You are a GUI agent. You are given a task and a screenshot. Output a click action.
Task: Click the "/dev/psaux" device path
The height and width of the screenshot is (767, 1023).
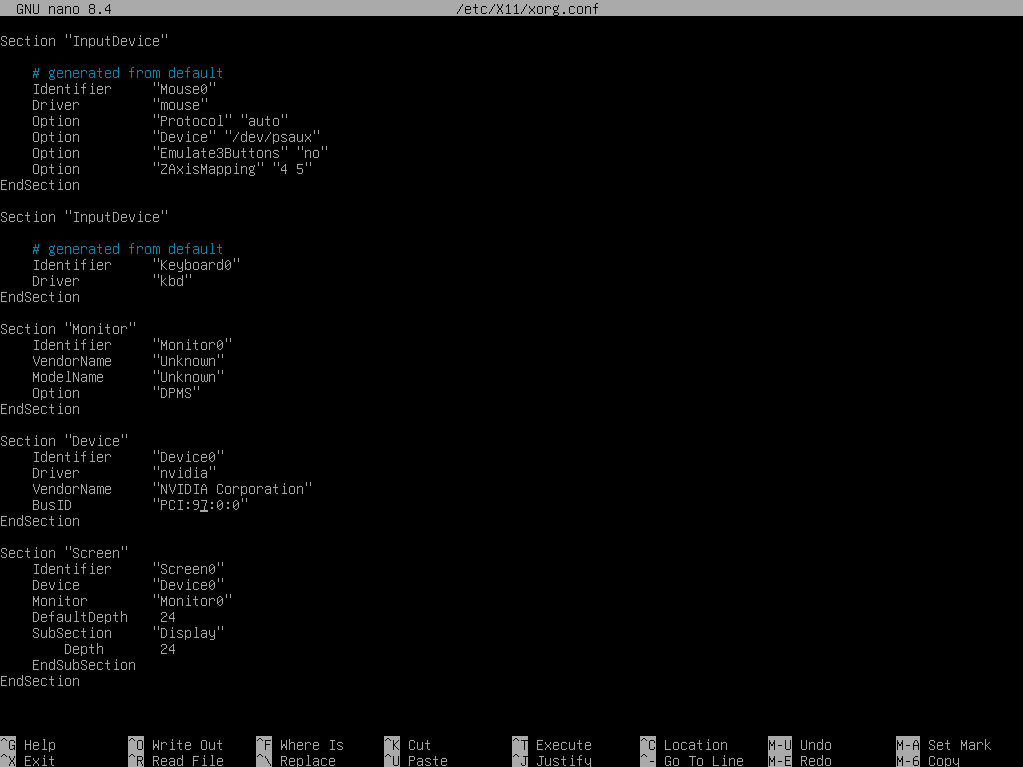tap(271, 137)
